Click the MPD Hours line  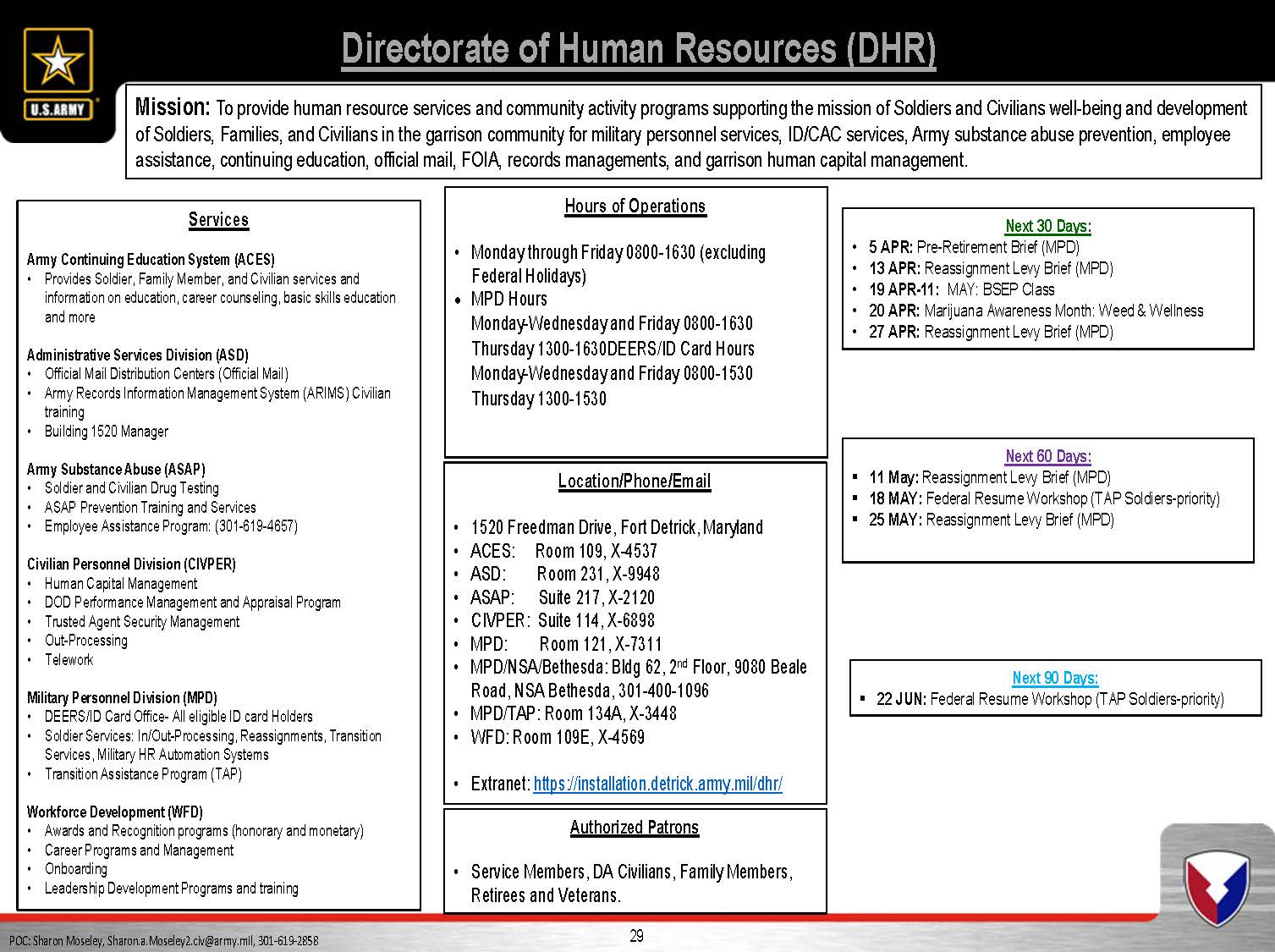coord(509,299)
